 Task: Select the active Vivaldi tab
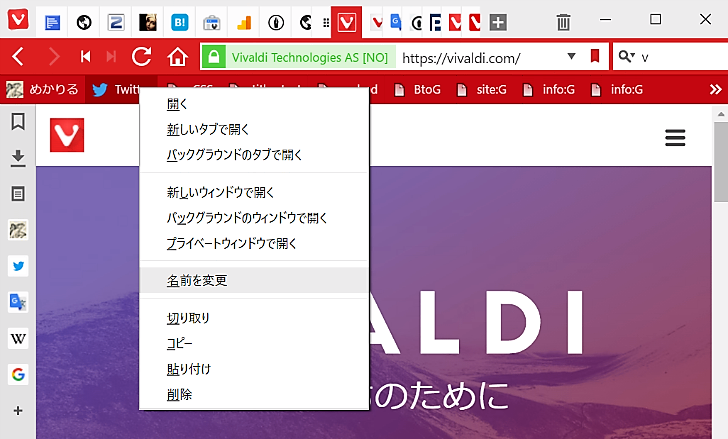point(346,22)
